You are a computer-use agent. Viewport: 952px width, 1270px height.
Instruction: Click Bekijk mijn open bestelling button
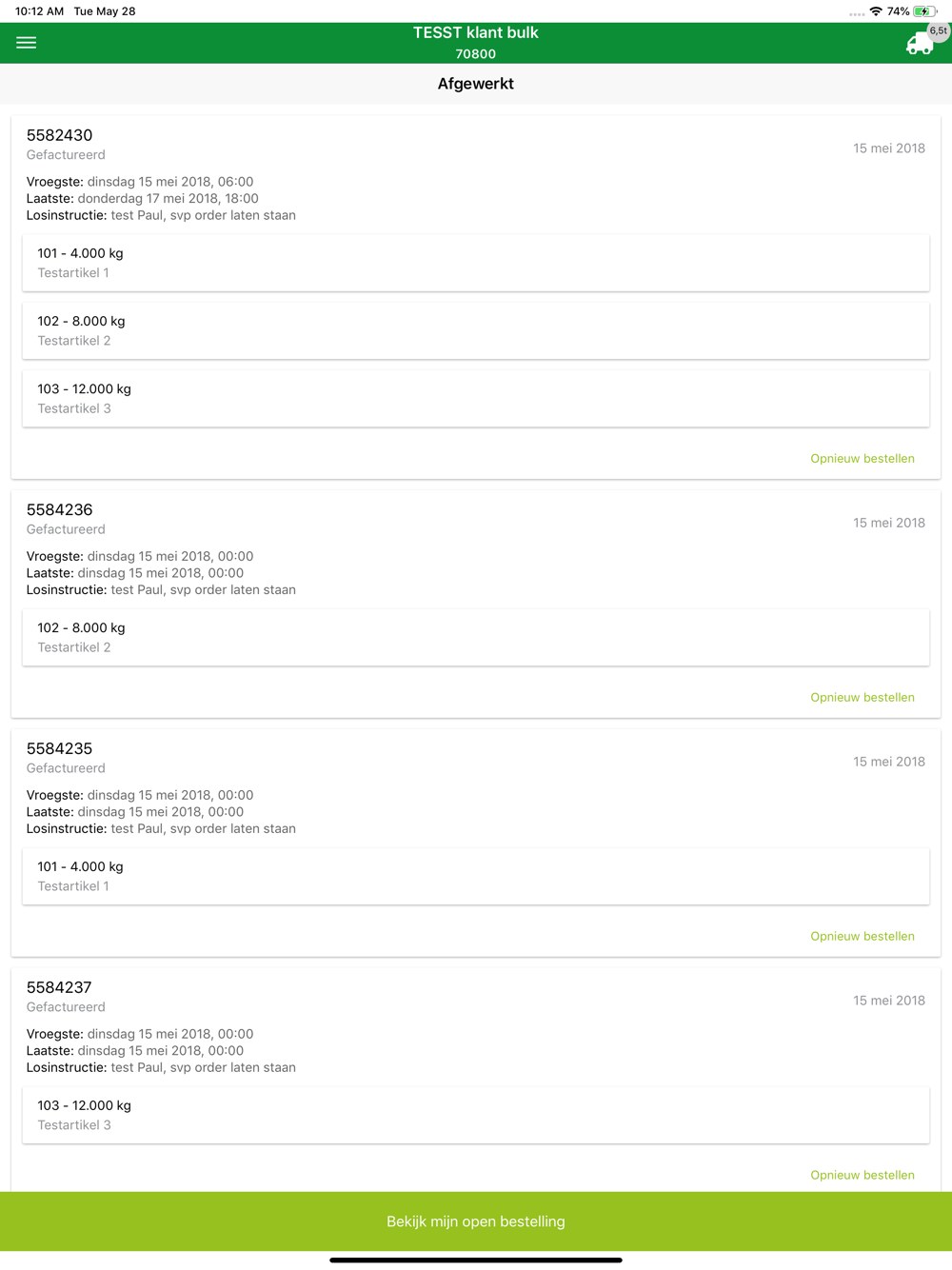tap(476, 1221)
